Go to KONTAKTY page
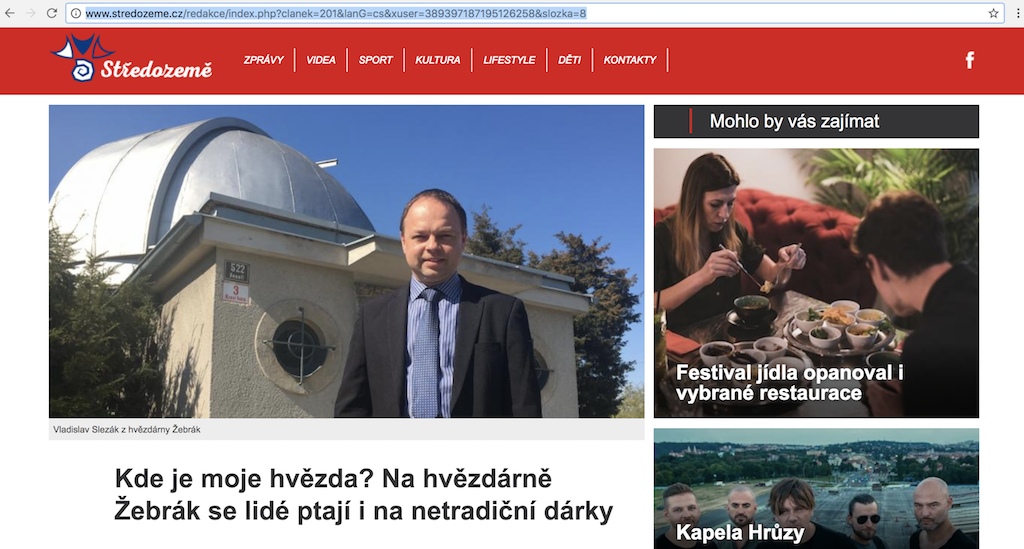 pyautogui.click(x=630, y=60)
